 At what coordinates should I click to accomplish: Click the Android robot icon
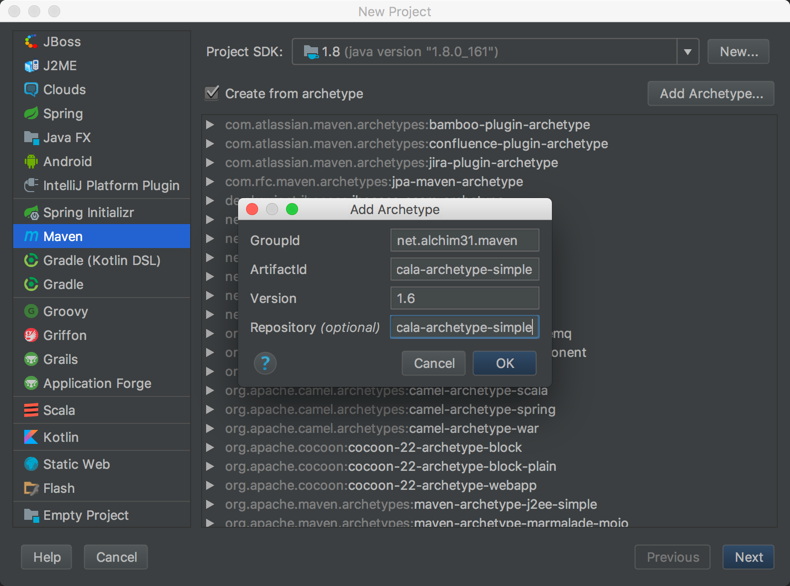pyautogui.click(x=31, y=161)
